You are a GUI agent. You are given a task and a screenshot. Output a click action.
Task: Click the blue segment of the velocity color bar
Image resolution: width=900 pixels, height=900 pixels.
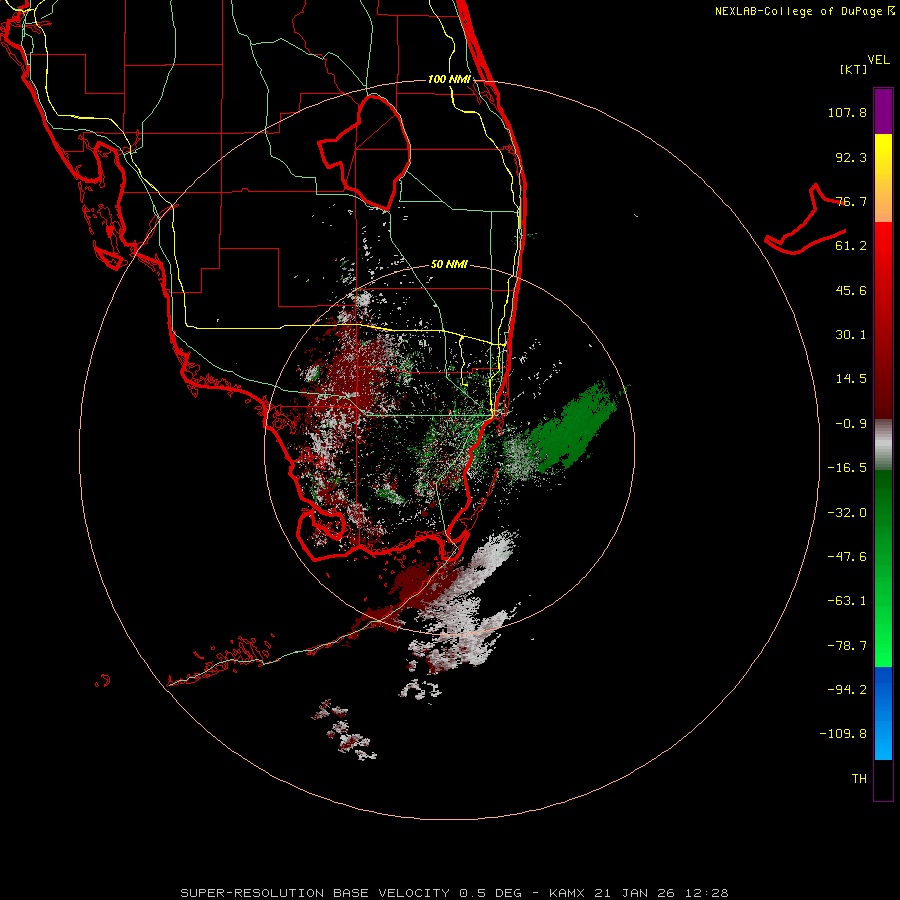coord(883,713)
